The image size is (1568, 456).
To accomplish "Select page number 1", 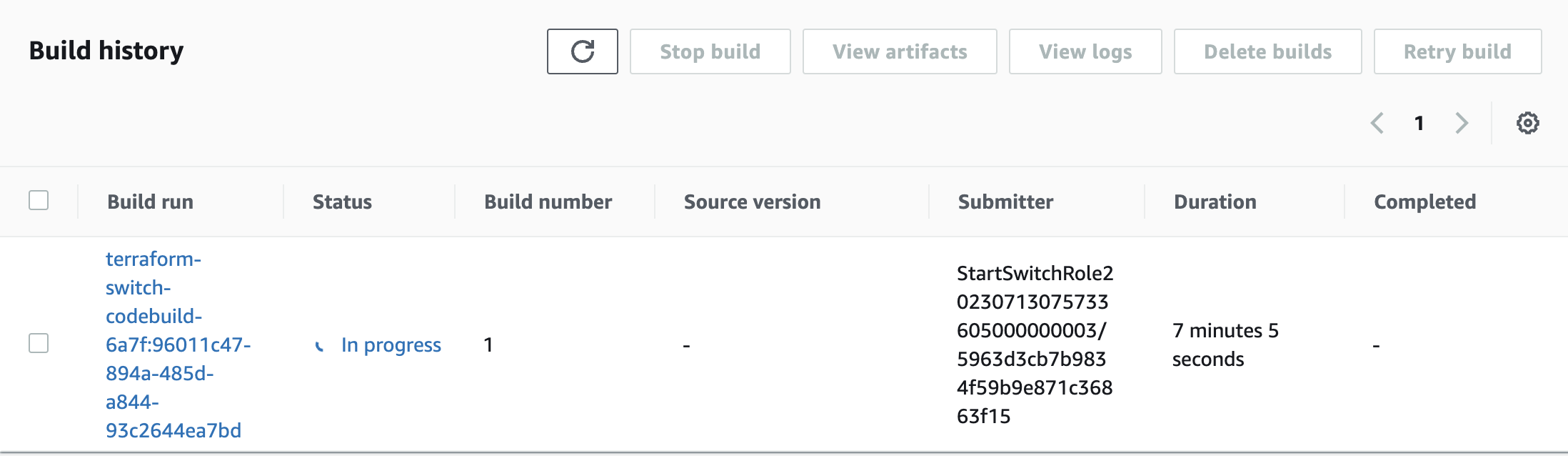I will point(1419,123).
